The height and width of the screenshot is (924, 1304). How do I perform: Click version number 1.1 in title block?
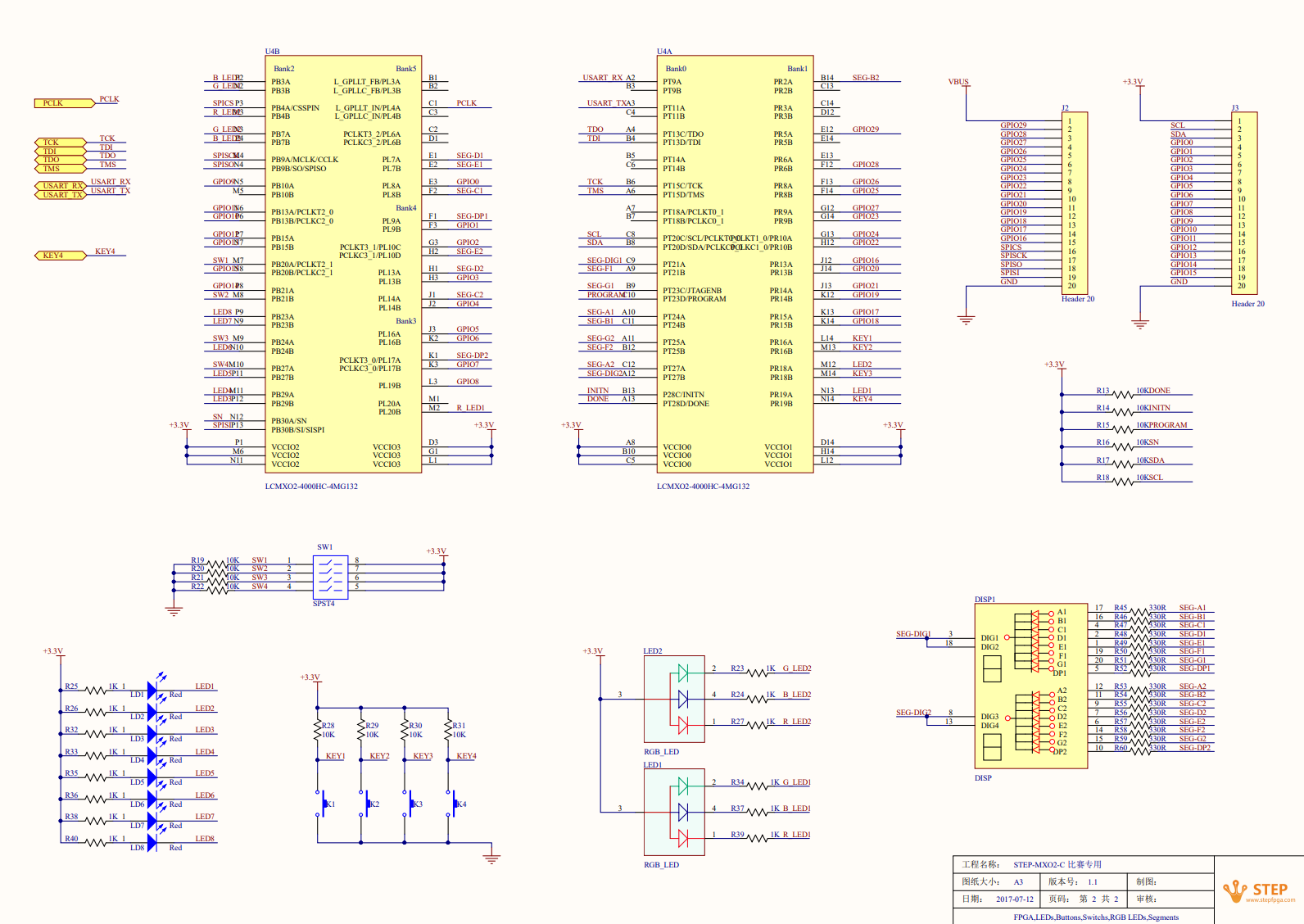(1093, 882)
